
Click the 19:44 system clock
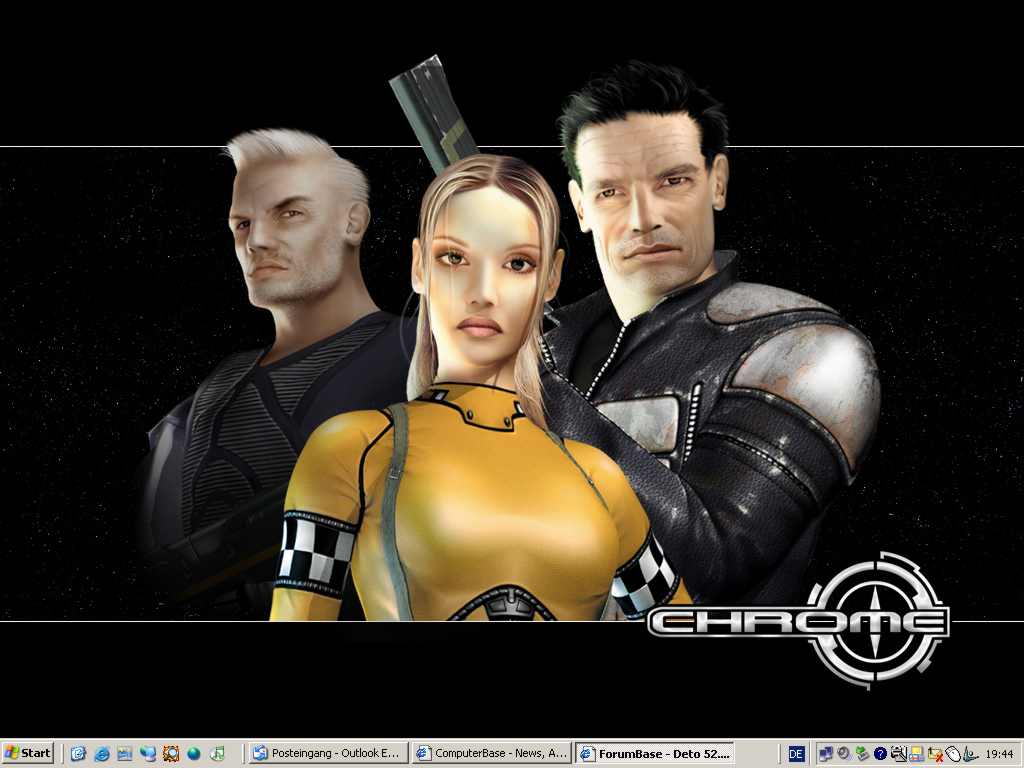1000,754
